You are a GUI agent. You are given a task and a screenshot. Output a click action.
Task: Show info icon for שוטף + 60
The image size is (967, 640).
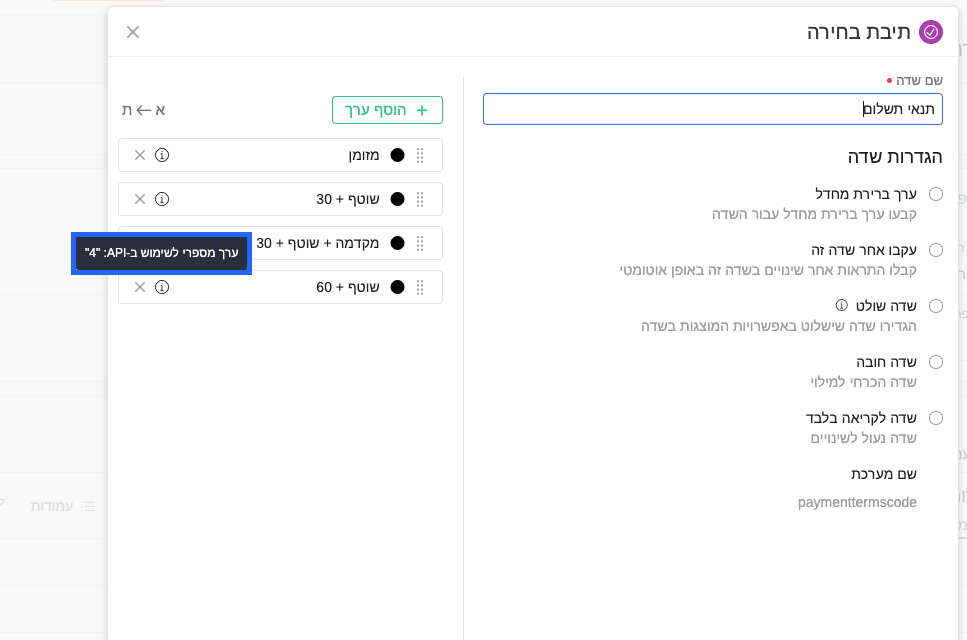point(162,287)
